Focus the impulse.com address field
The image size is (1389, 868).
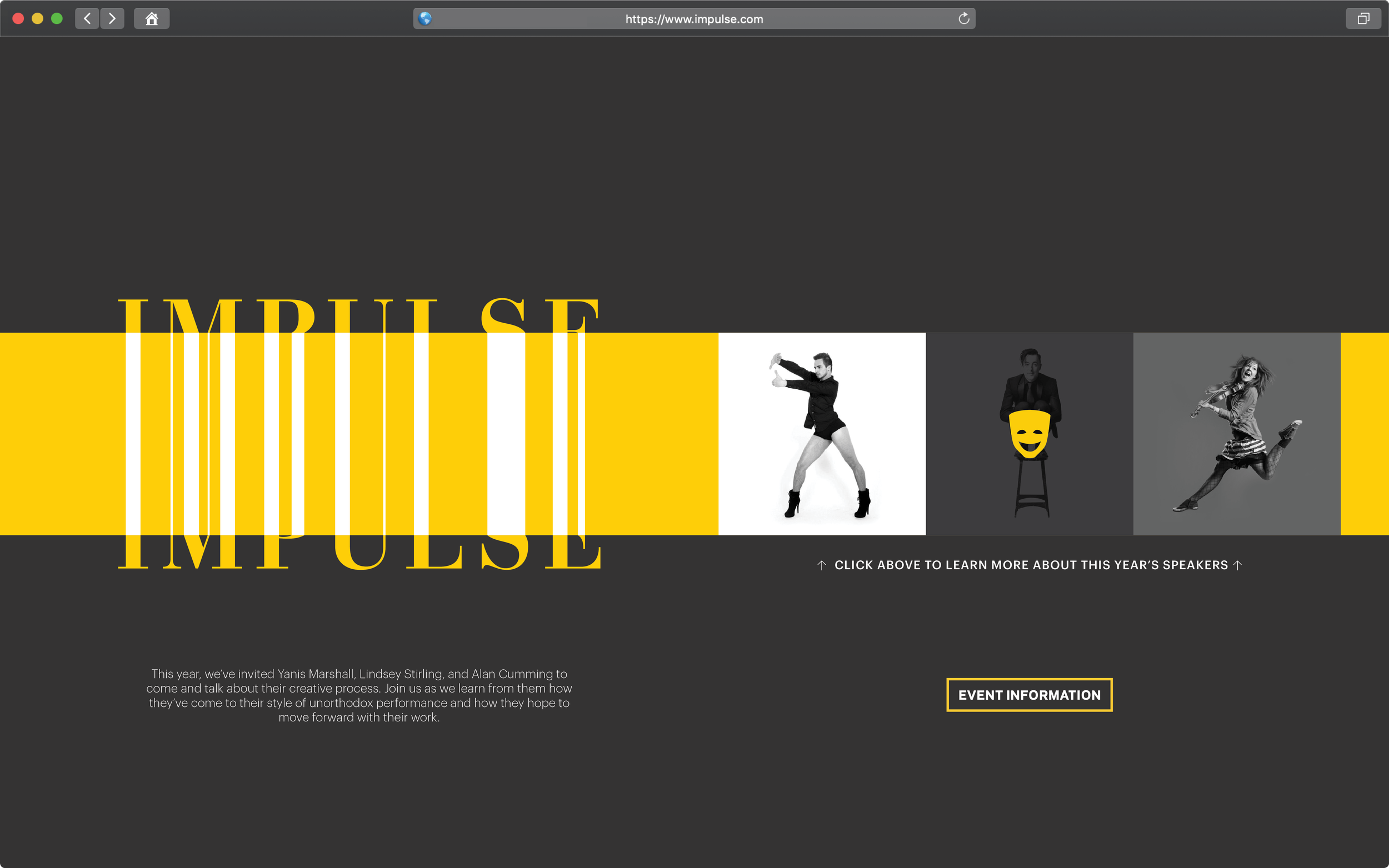tap(694, 18)
